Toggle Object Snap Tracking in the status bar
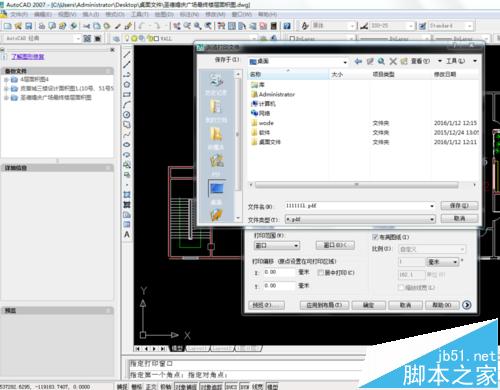This screenshot has height=390, width=500. click(211, 386)
